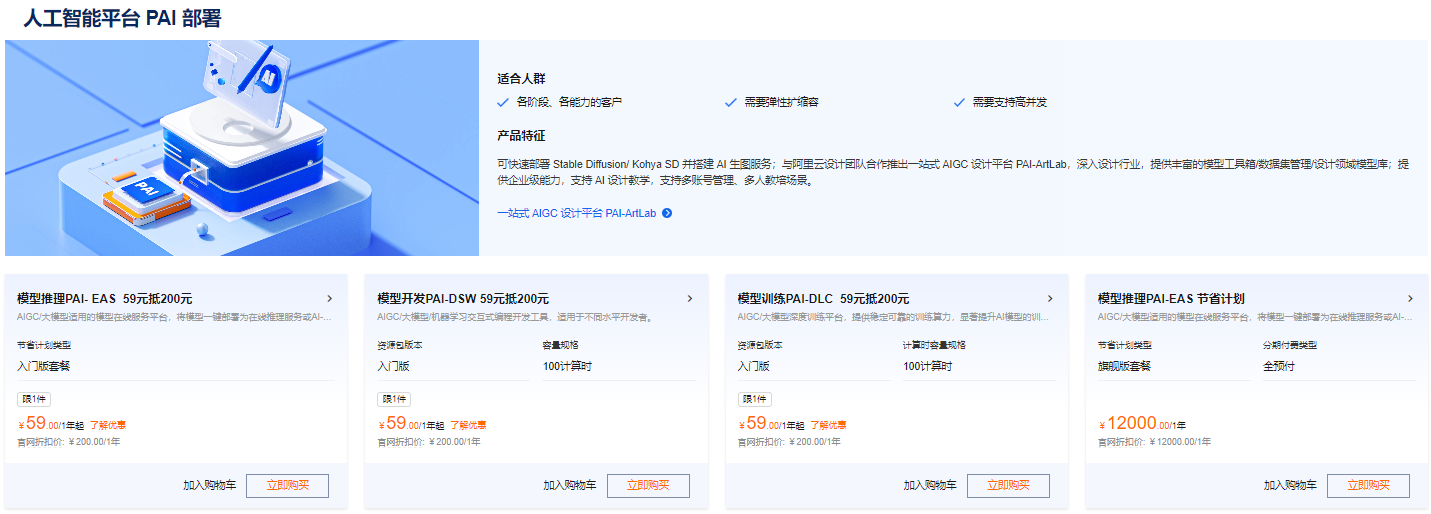Screen dimensions: 1431x514
Task: Select 旗舰版套餐 plan type
Action: (1124, 366)
